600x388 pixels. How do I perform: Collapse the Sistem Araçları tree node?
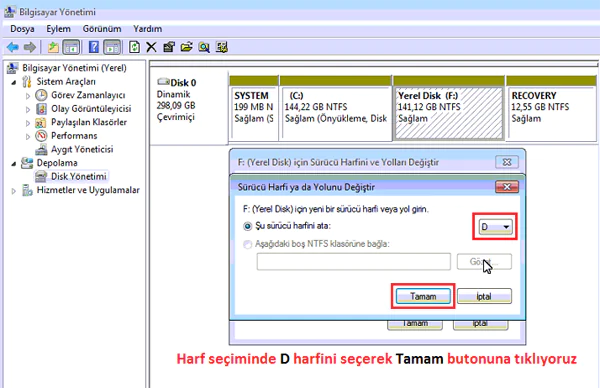14,82
